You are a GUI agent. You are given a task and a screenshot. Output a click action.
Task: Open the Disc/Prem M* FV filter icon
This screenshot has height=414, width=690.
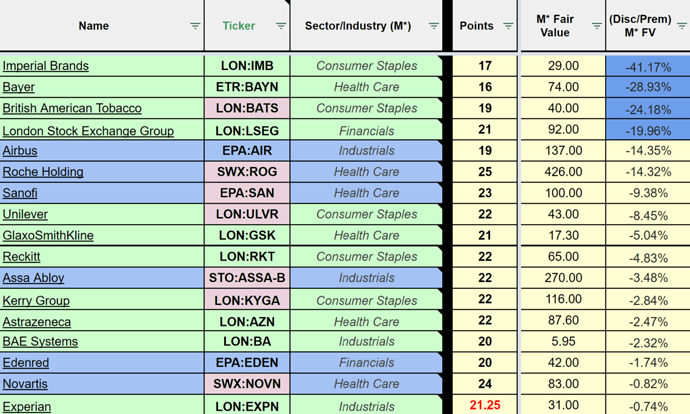(x=682, y=26)
